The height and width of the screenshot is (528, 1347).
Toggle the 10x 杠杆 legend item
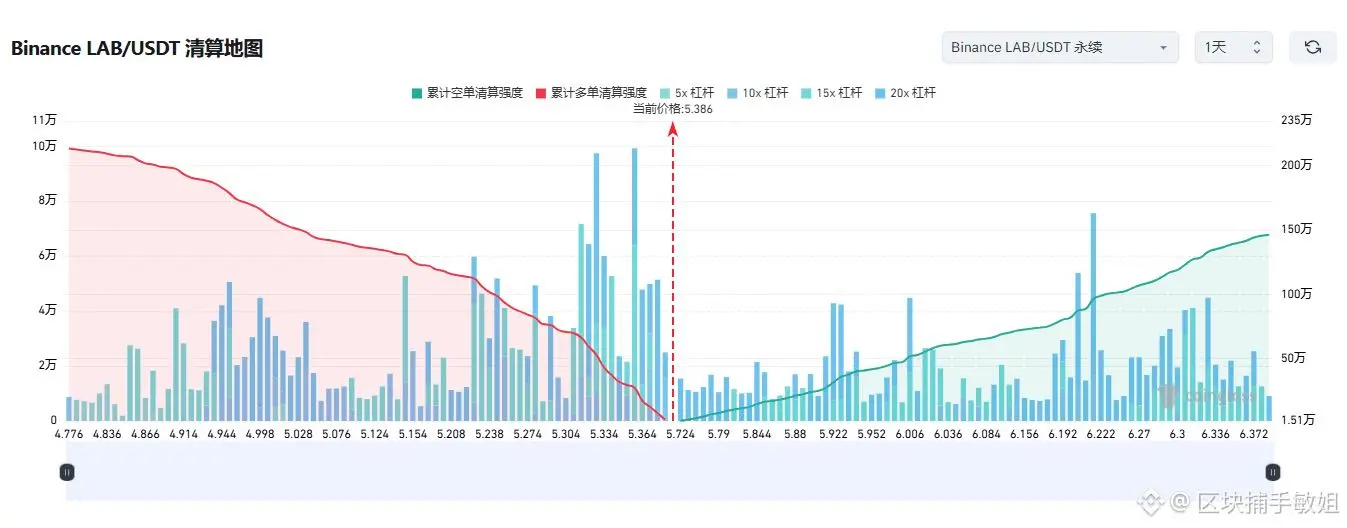tap(760, 93)
